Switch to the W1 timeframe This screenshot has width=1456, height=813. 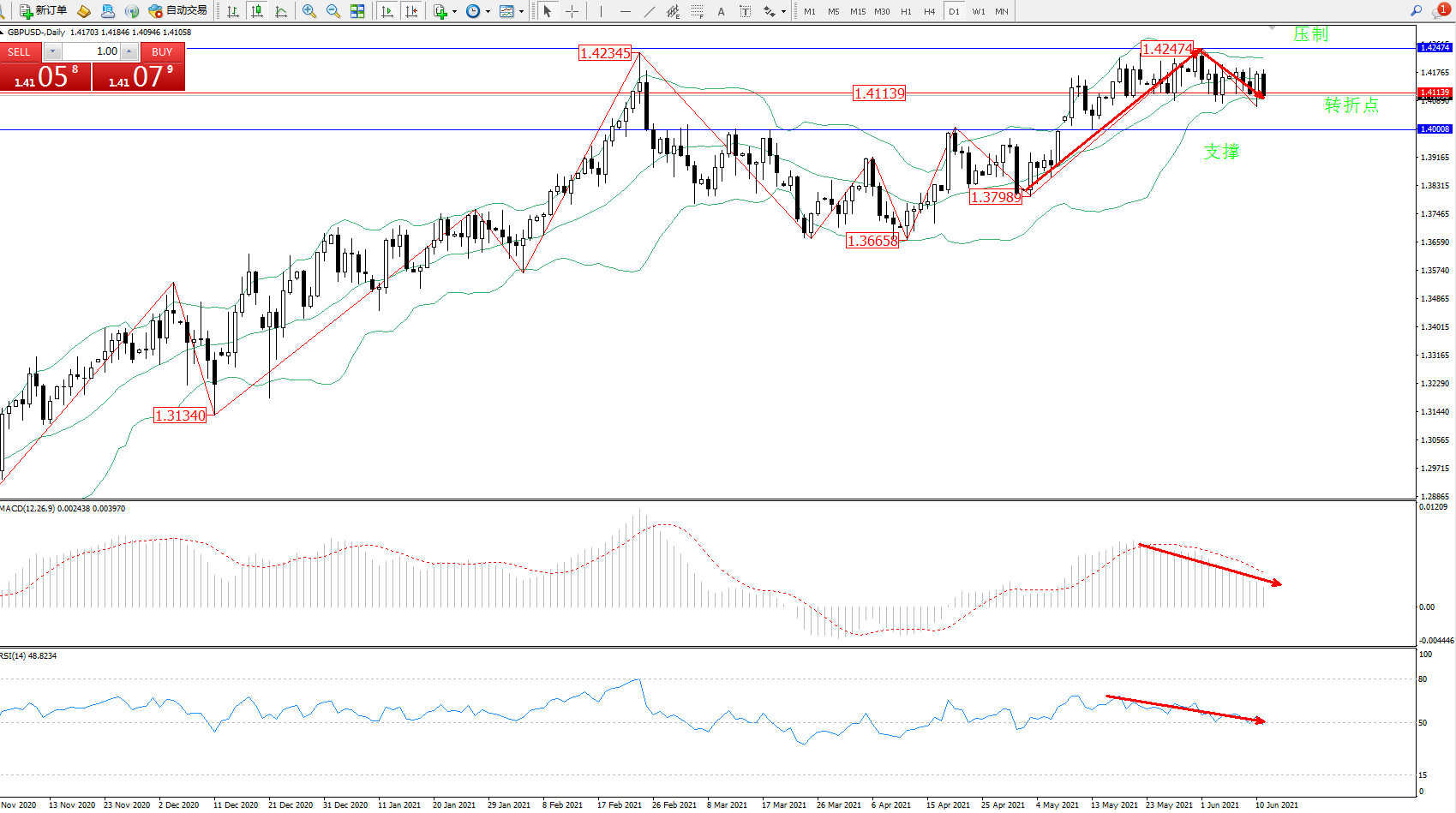coord(978,11)
